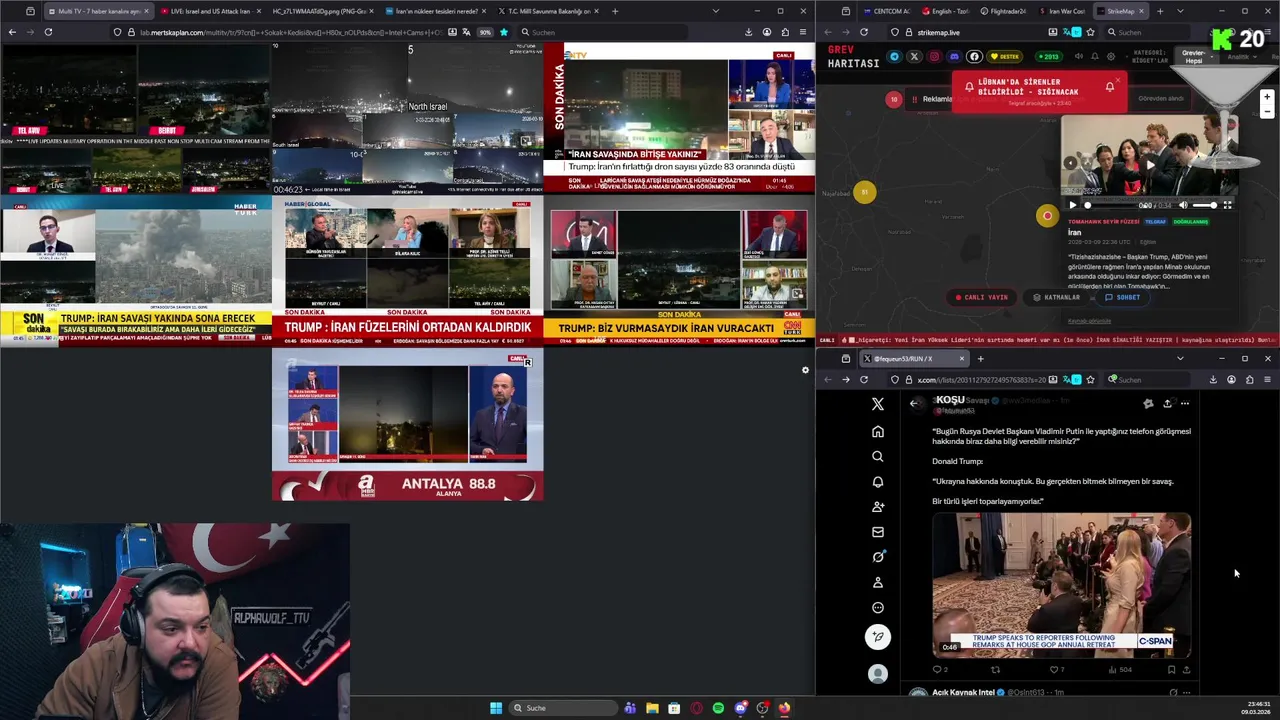Play the C-SPAN video in post
The width and height of the screenshot is (1280, 720).
(1061, 585)
